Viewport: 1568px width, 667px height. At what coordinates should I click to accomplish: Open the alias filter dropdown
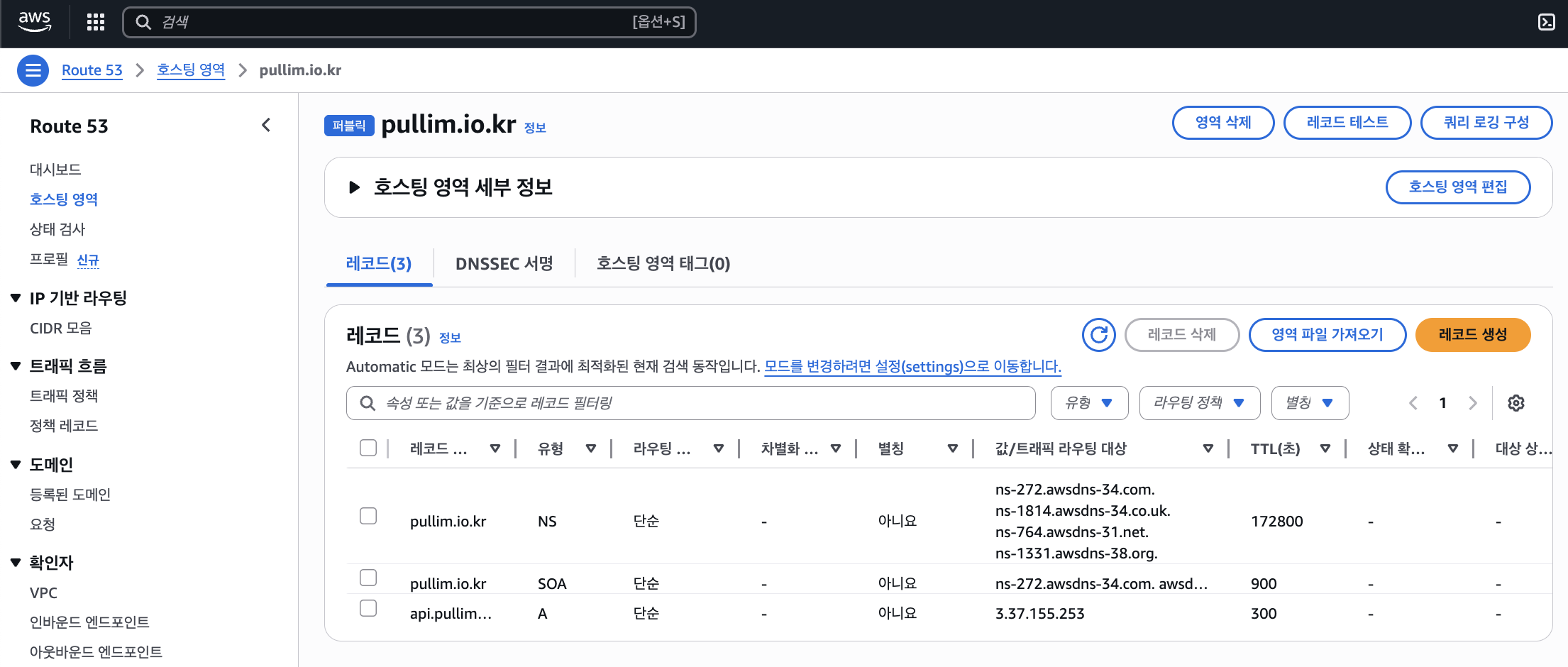[1310, 403]
